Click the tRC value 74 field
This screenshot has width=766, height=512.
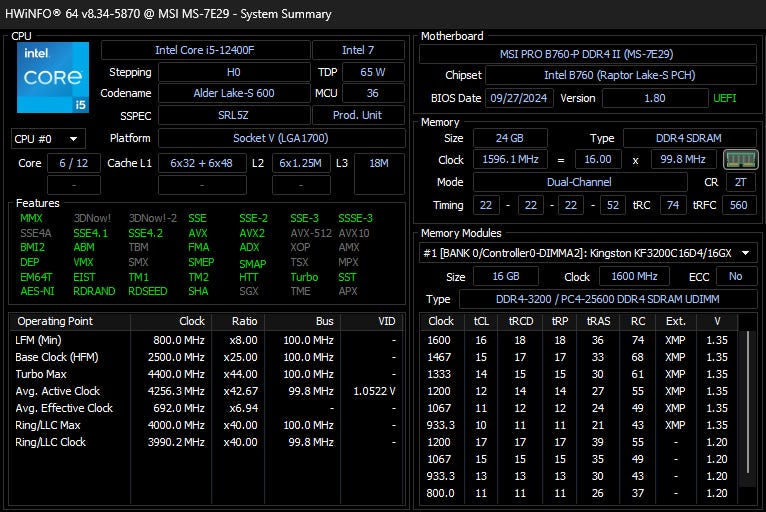pyautogui.click(x=673, y=205)
